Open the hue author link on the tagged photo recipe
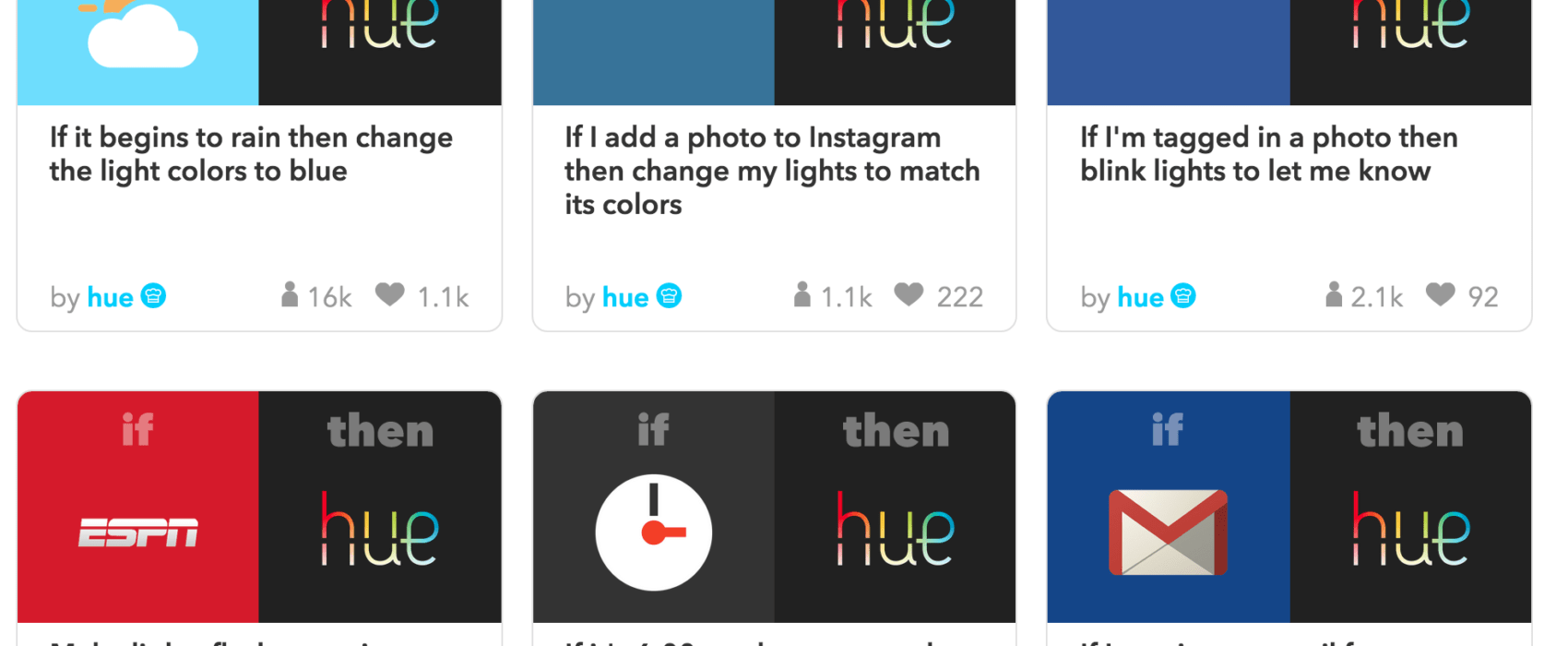This screenshot has height=646, width=1568. 1141,297
